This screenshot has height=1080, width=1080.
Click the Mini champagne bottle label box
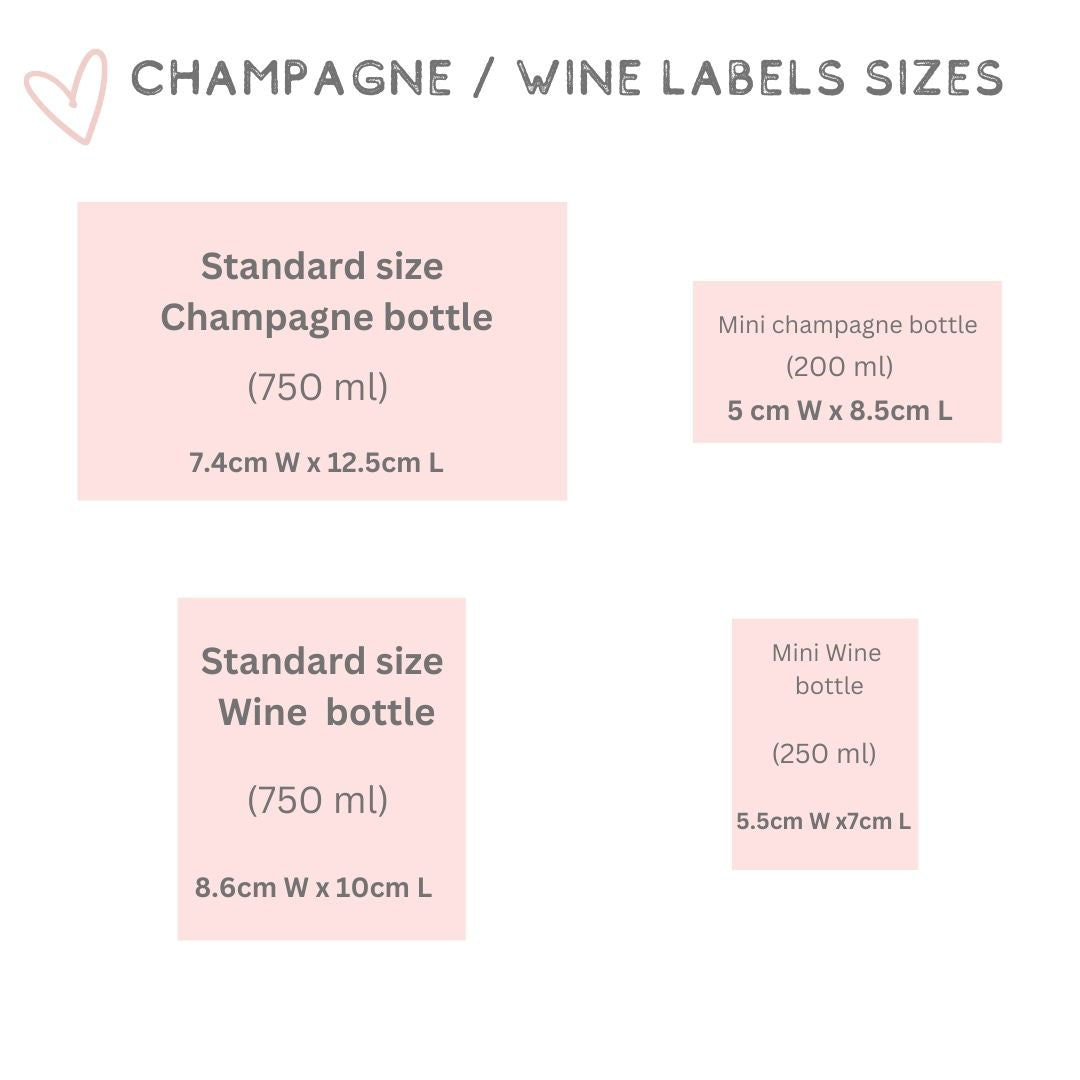(x=847, y=362)
